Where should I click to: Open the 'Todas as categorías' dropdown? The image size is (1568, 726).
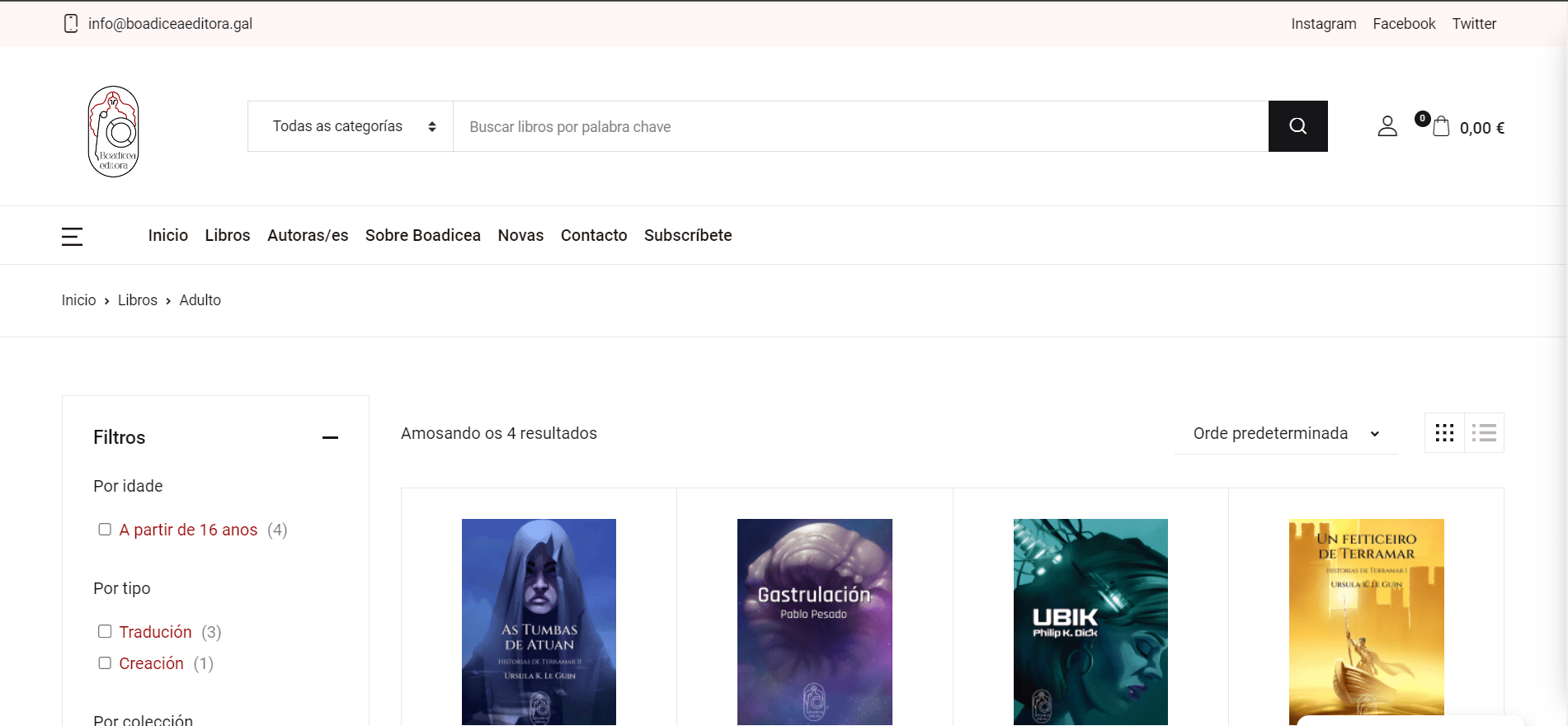pyautogui.click(x=351, y=126)
